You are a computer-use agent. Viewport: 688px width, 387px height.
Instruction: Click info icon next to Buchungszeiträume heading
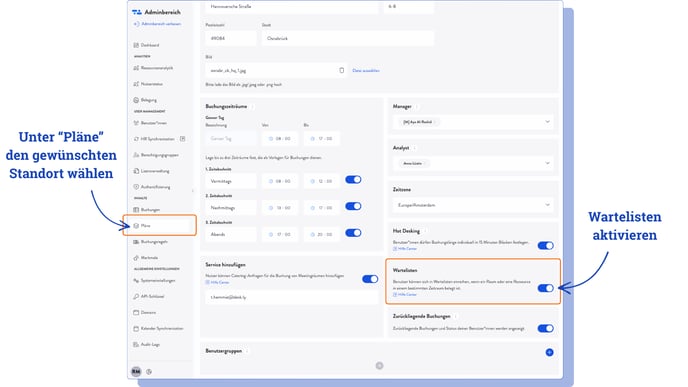[x=252, y=107]
